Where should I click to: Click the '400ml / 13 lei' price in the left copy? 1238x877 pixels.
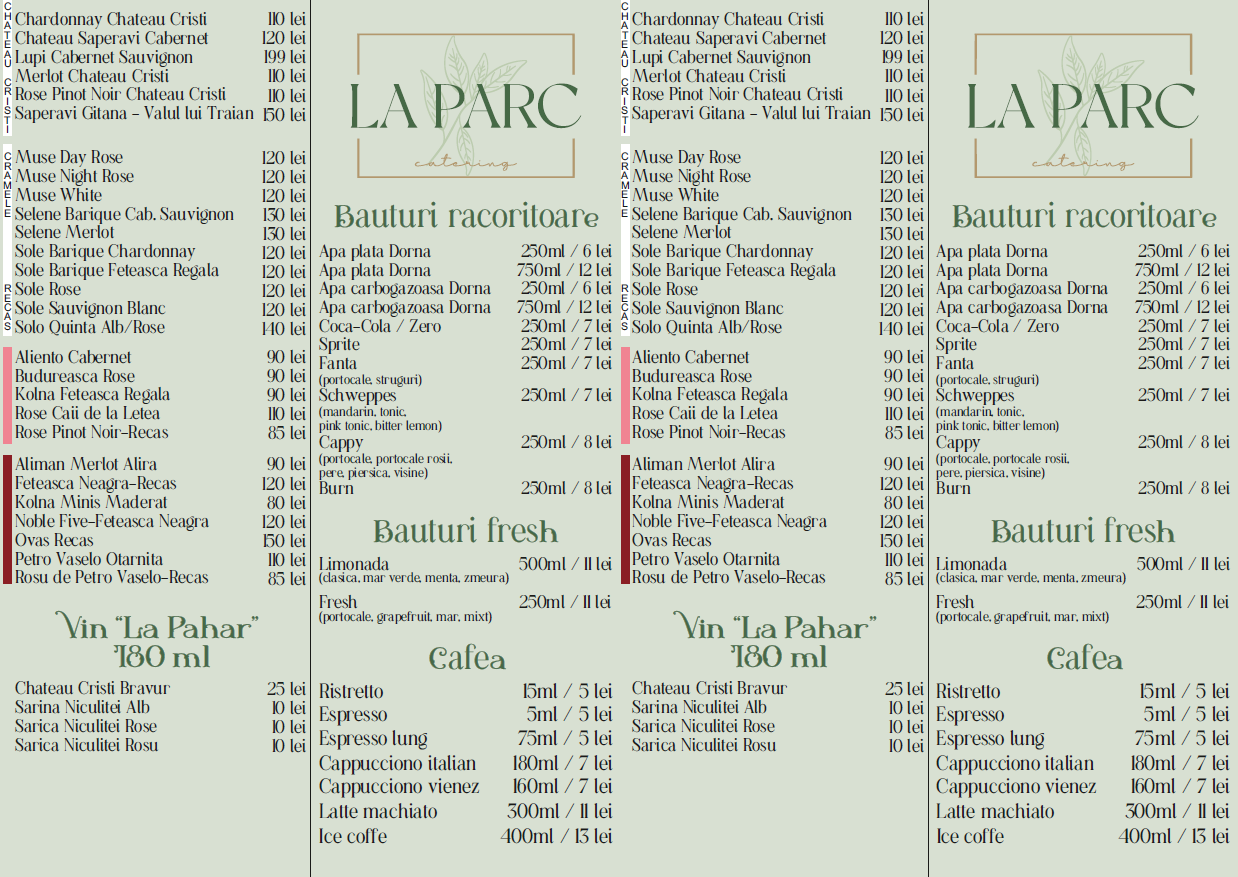point(557,836)
